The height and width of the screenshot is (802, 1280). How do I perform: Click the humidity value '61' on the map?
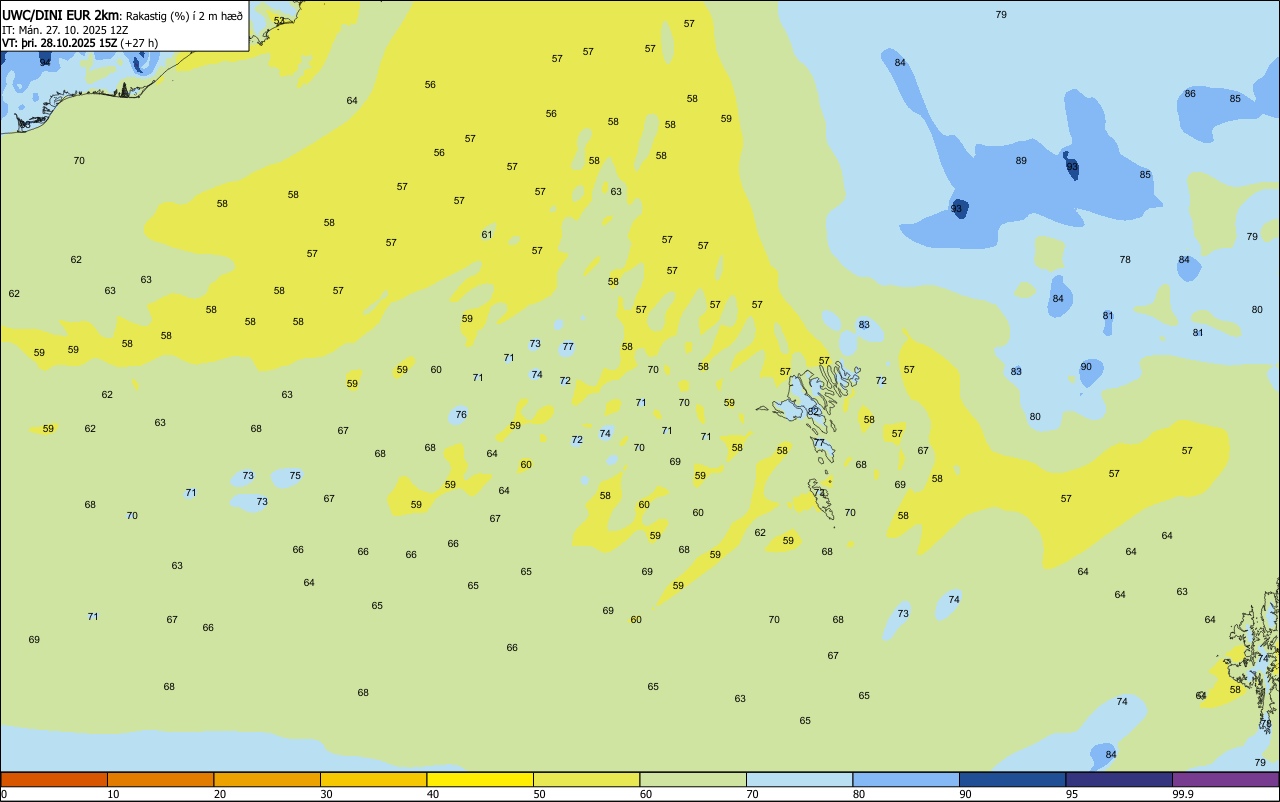[x=487, y=235]
